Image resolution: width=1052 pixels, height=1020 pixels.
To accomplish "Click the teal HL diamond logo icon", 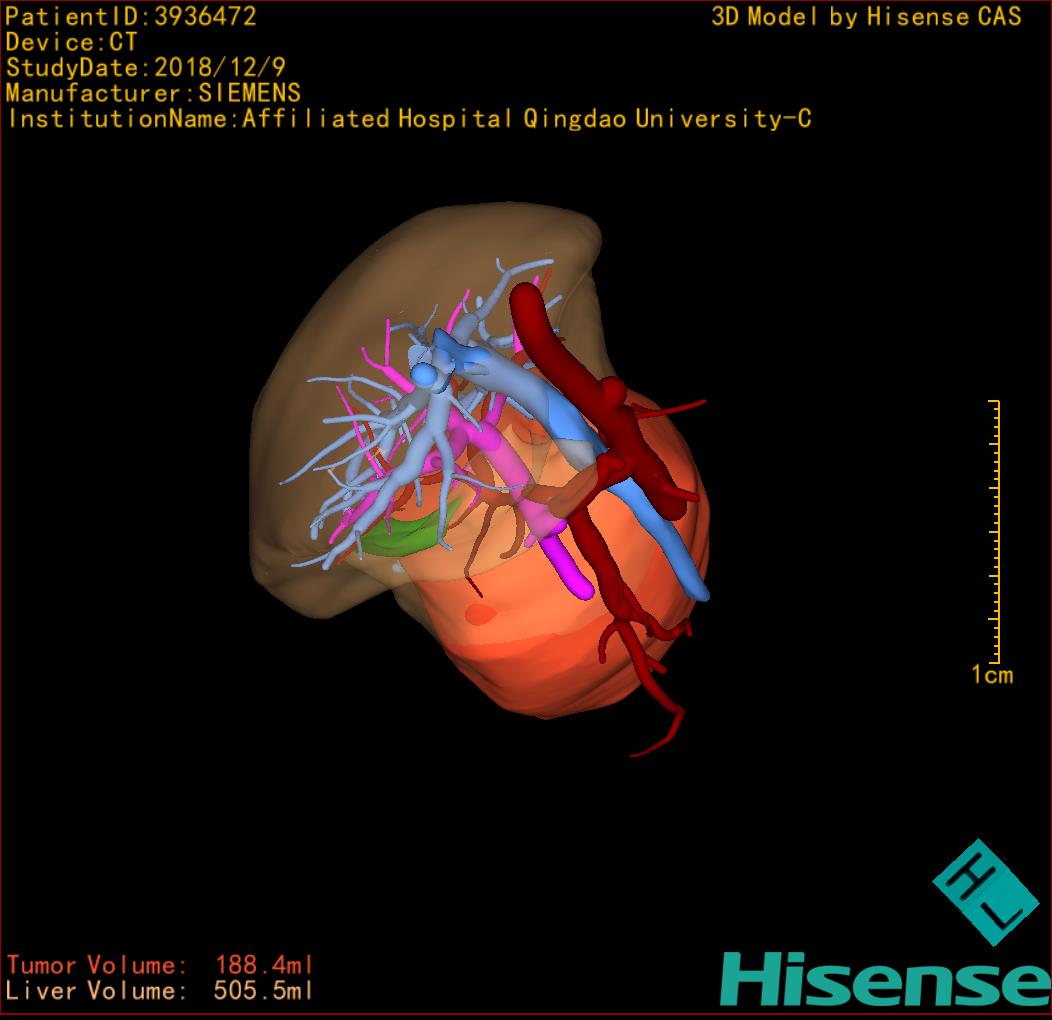I will pos(985,892).
